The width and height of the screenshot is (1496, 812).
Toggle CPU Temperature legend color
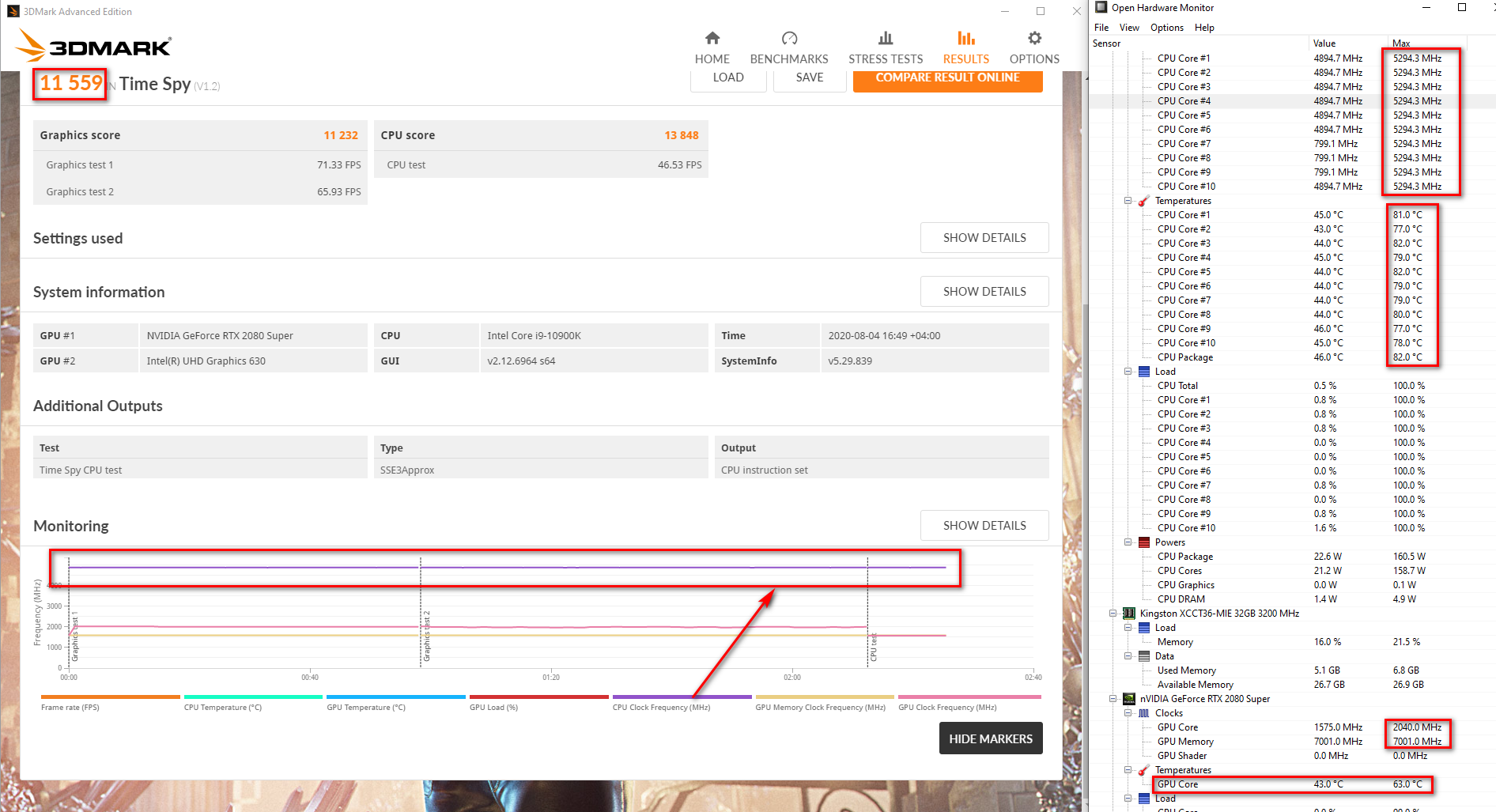coord(253,697)
